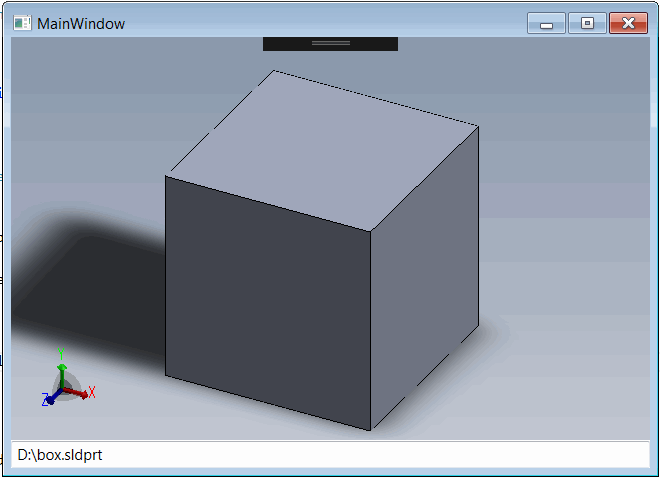
Task: Click the MainWindow application icon in title bar
Action: point(22,23)
